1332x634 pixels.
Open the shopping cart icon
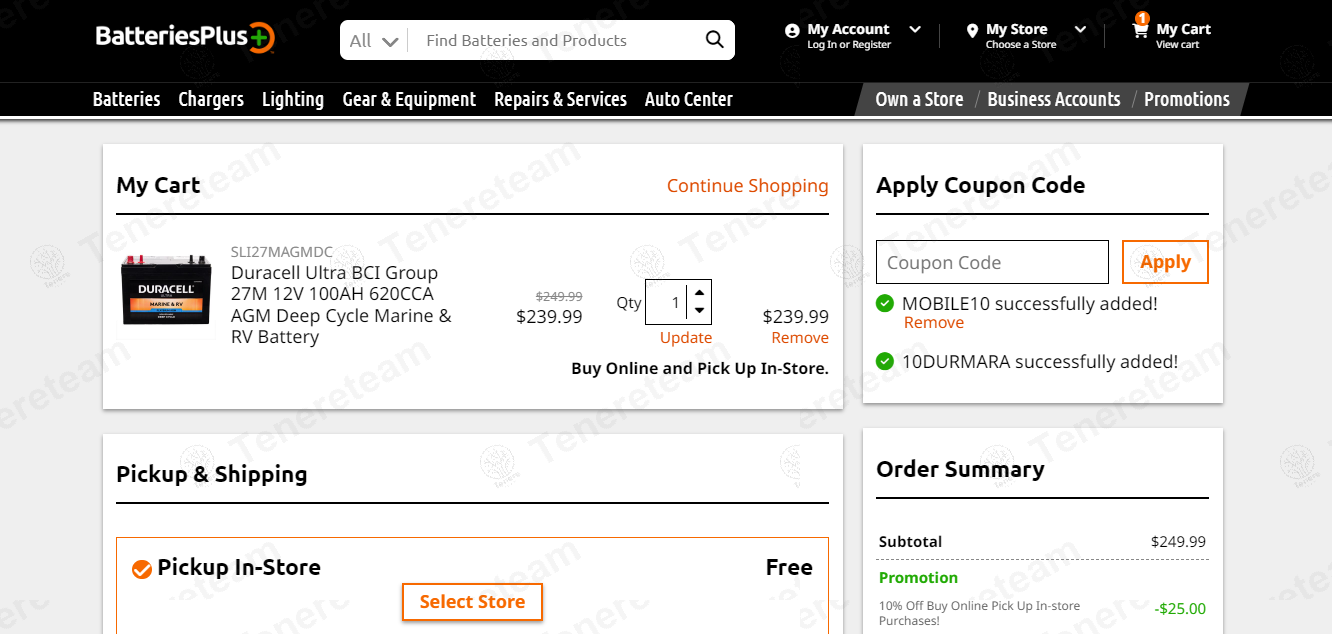pos(1140,31)
